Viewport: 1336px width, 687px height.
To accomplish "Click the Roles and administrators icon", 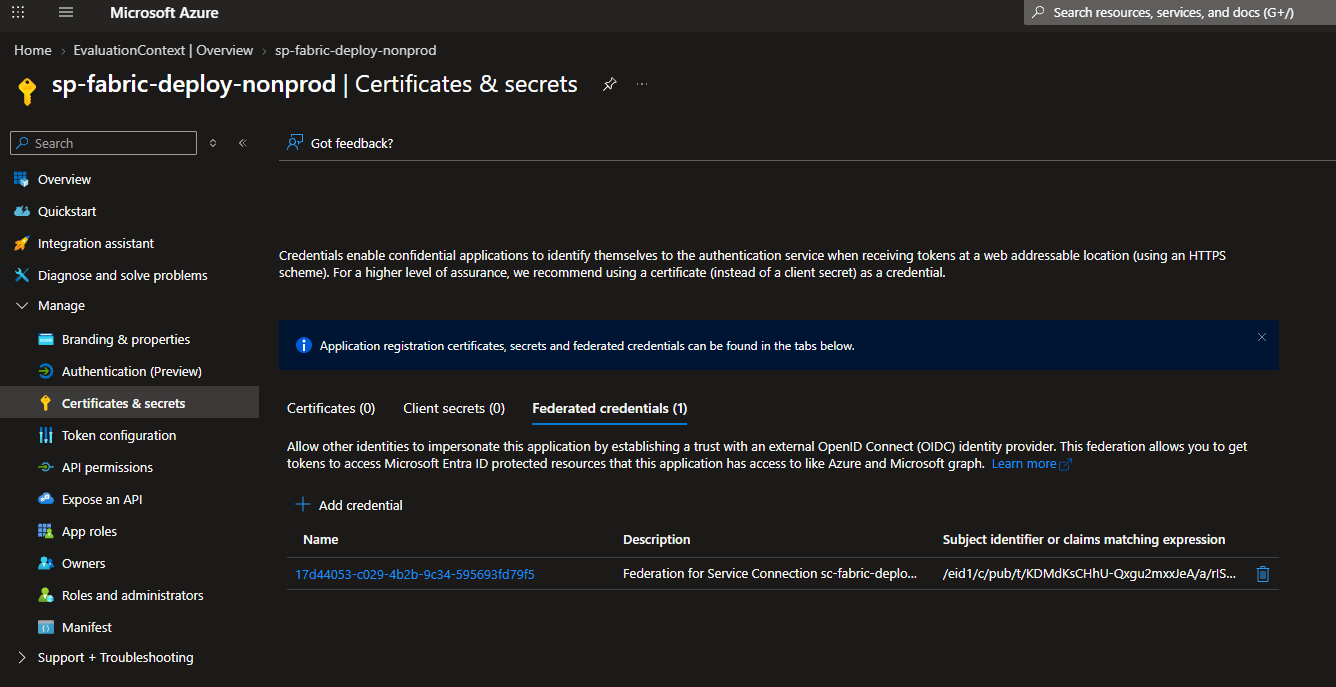I will 45,595.
